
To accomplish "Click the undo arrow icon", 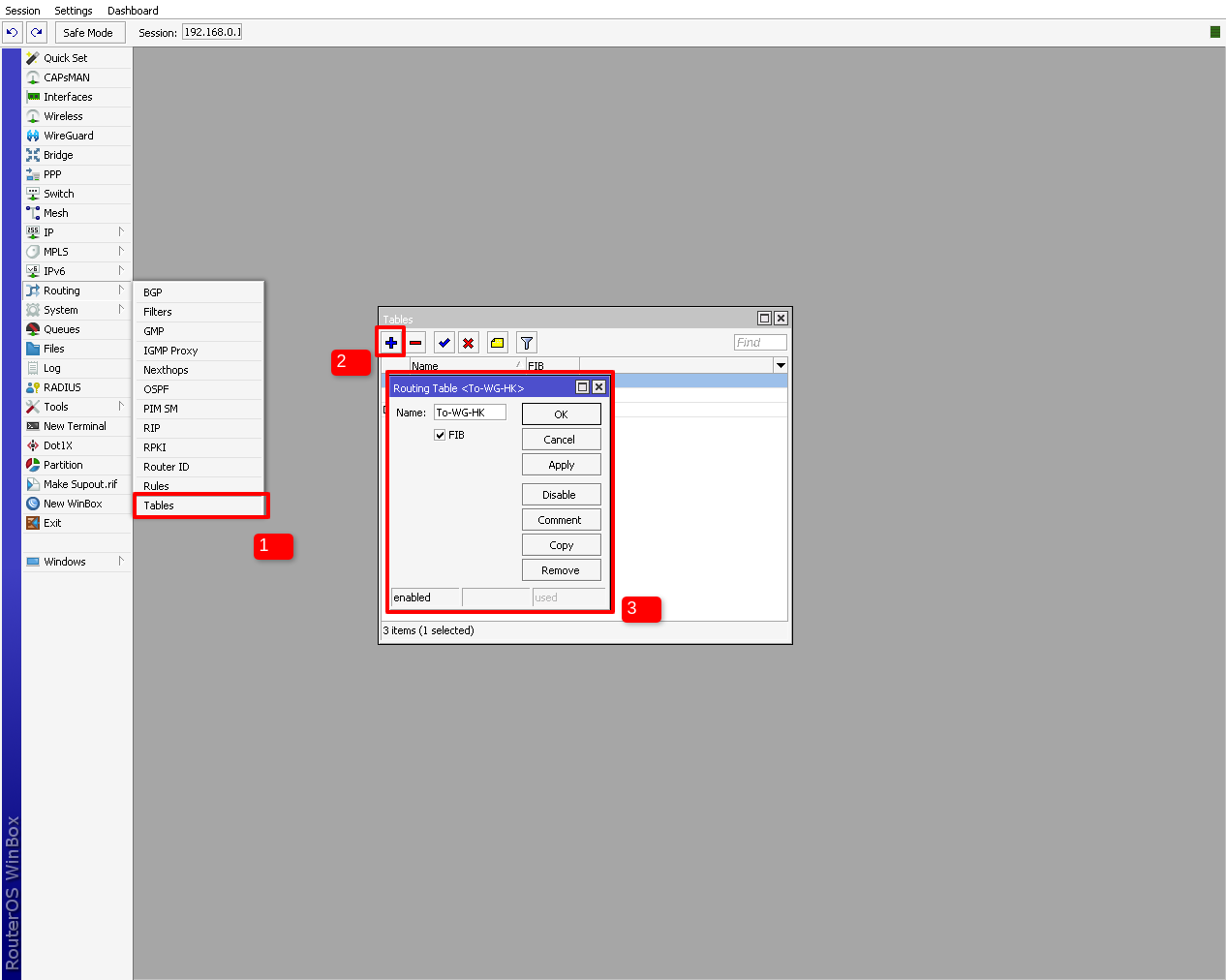I will pos(13,32).
